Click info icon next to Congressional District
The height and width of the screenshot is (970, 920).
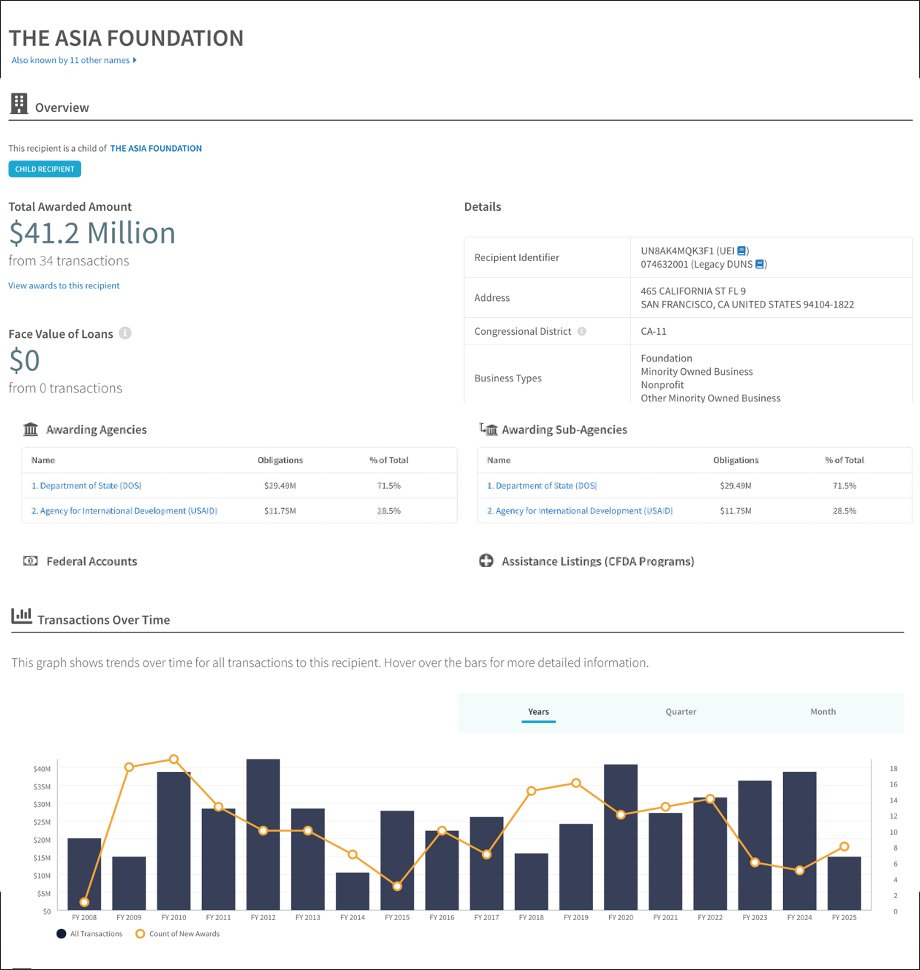(582, 331)
